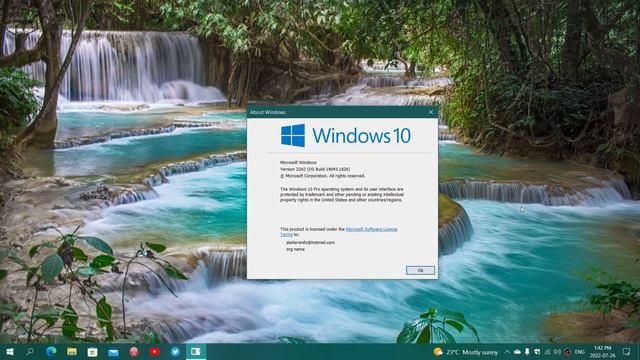
Task: Open the Action Center notifications
Action: [x=627, y=351]
